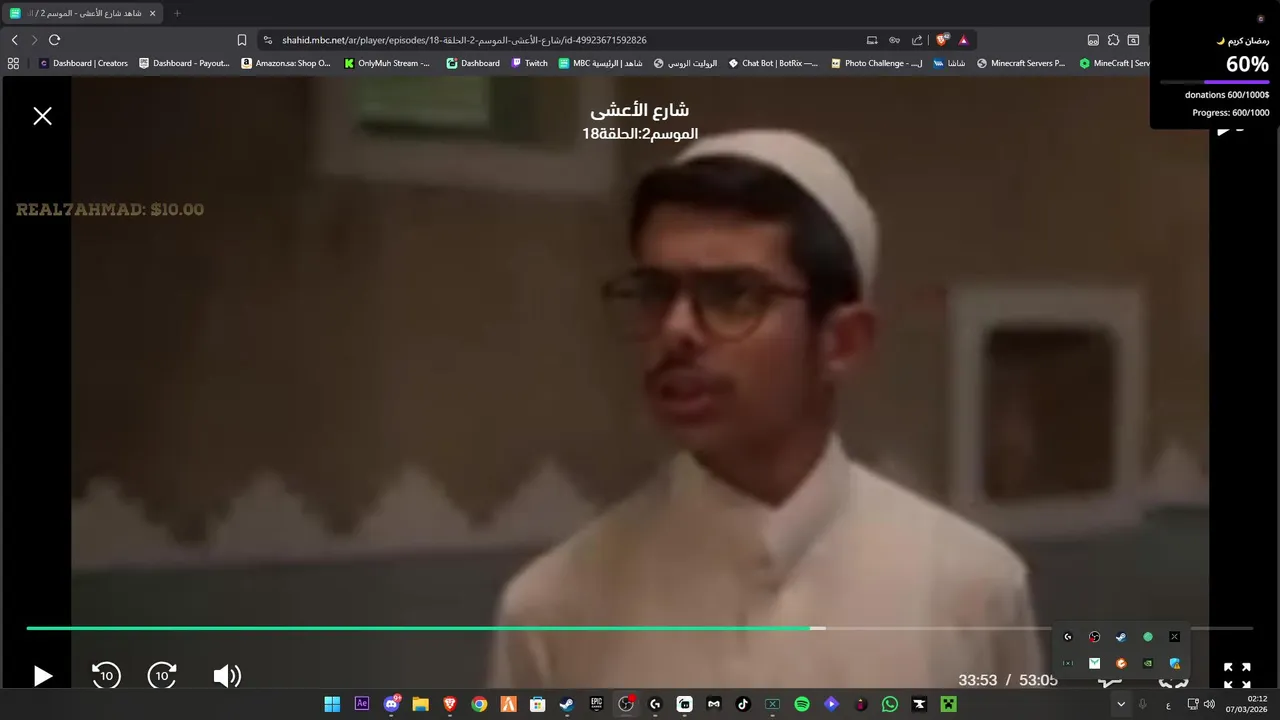Open Steam icon in the tray overflow

click(1121, 637)
